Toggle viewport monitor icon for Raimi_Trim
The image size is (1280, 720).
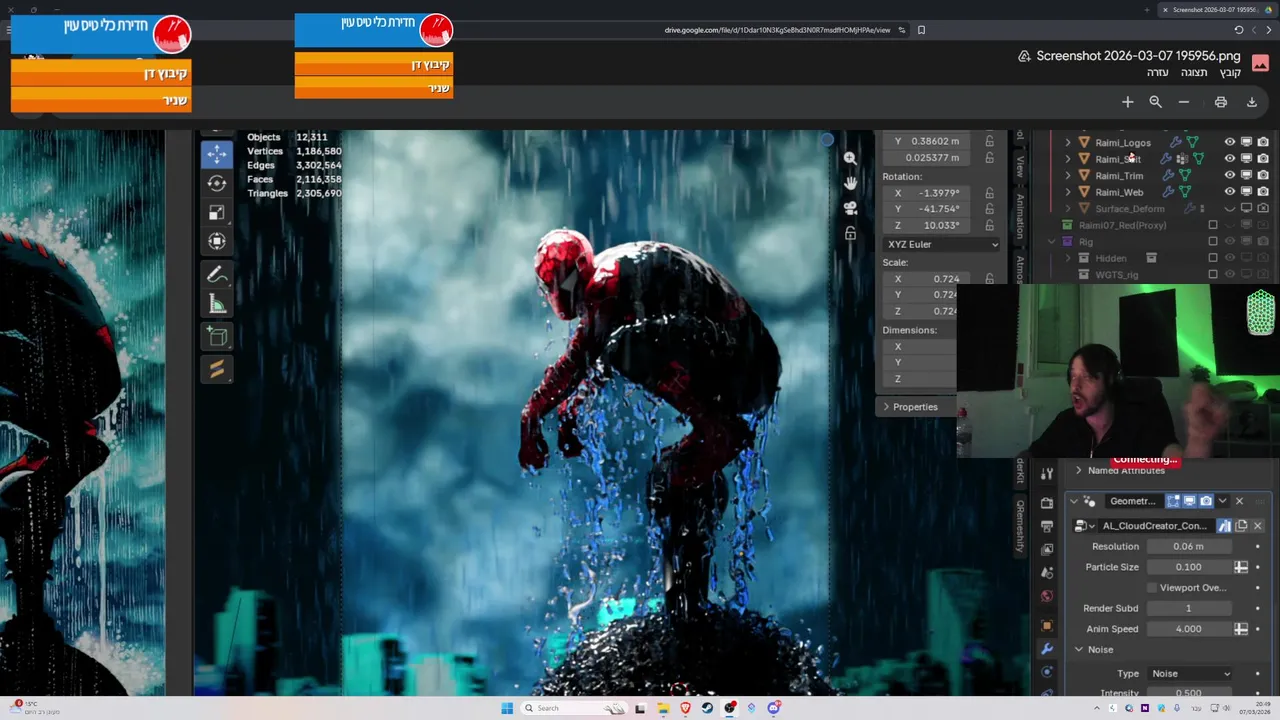point(1247,175)
